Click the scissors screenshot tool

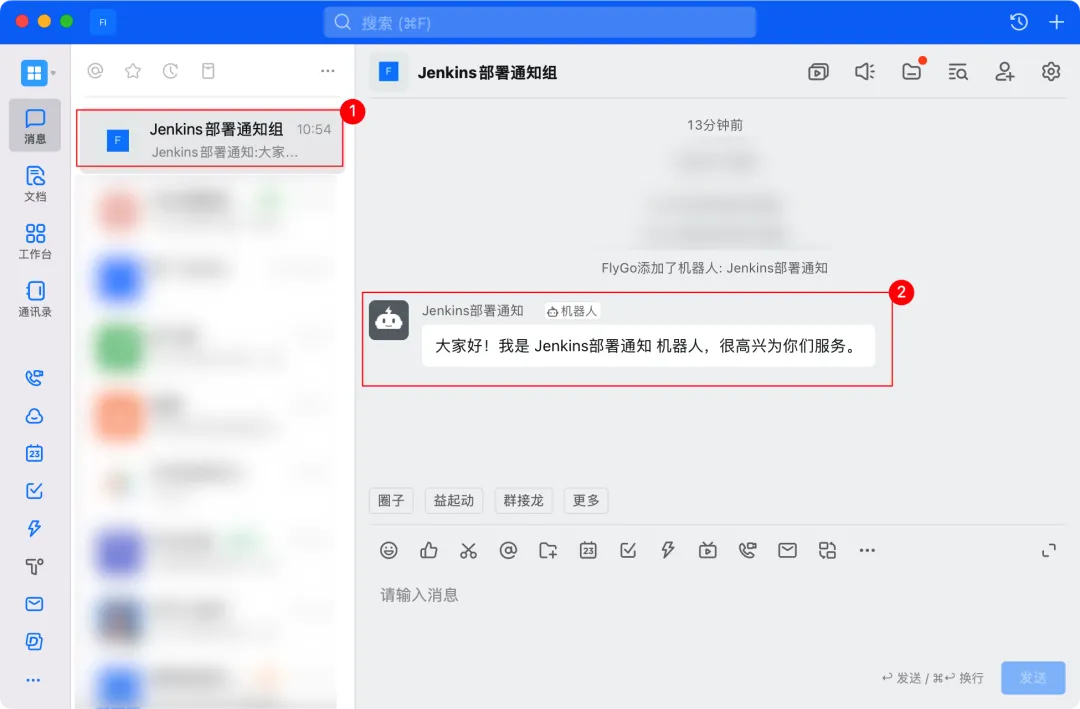coord(468,550)
